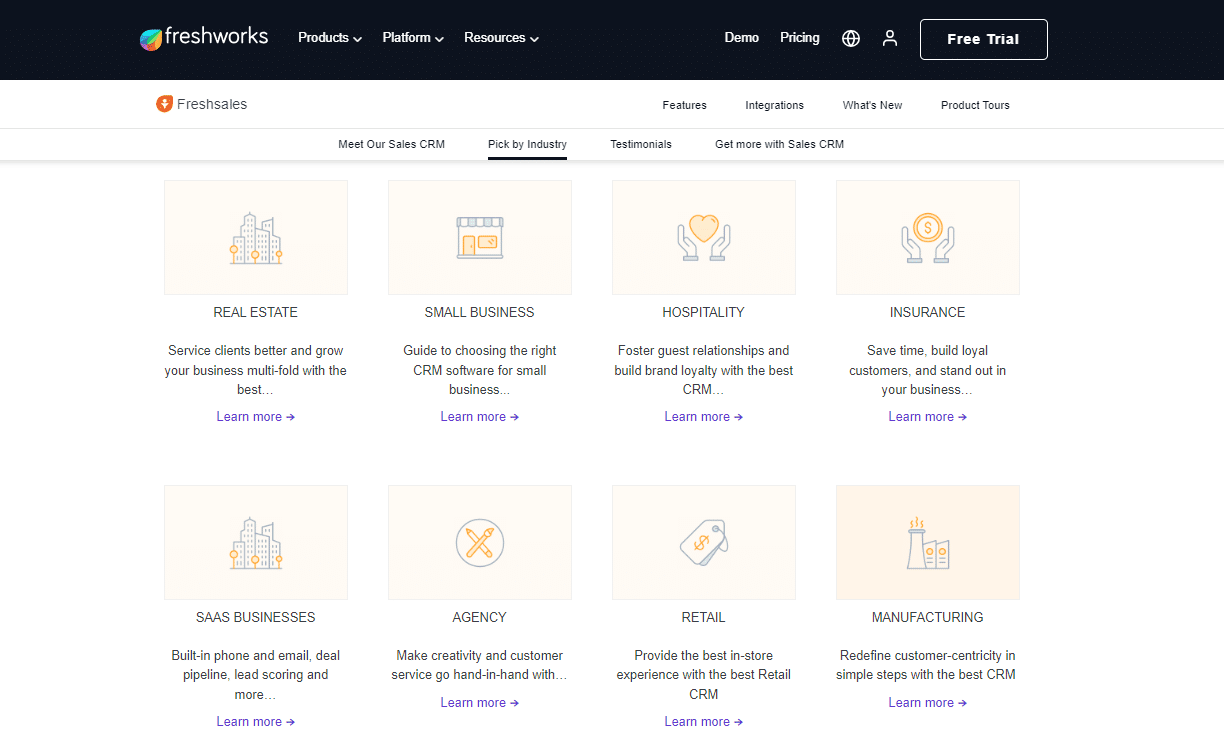Click Learn more under SaaS Businesses
Viewport: 1224px width, 738px height.
coord(256,722)
